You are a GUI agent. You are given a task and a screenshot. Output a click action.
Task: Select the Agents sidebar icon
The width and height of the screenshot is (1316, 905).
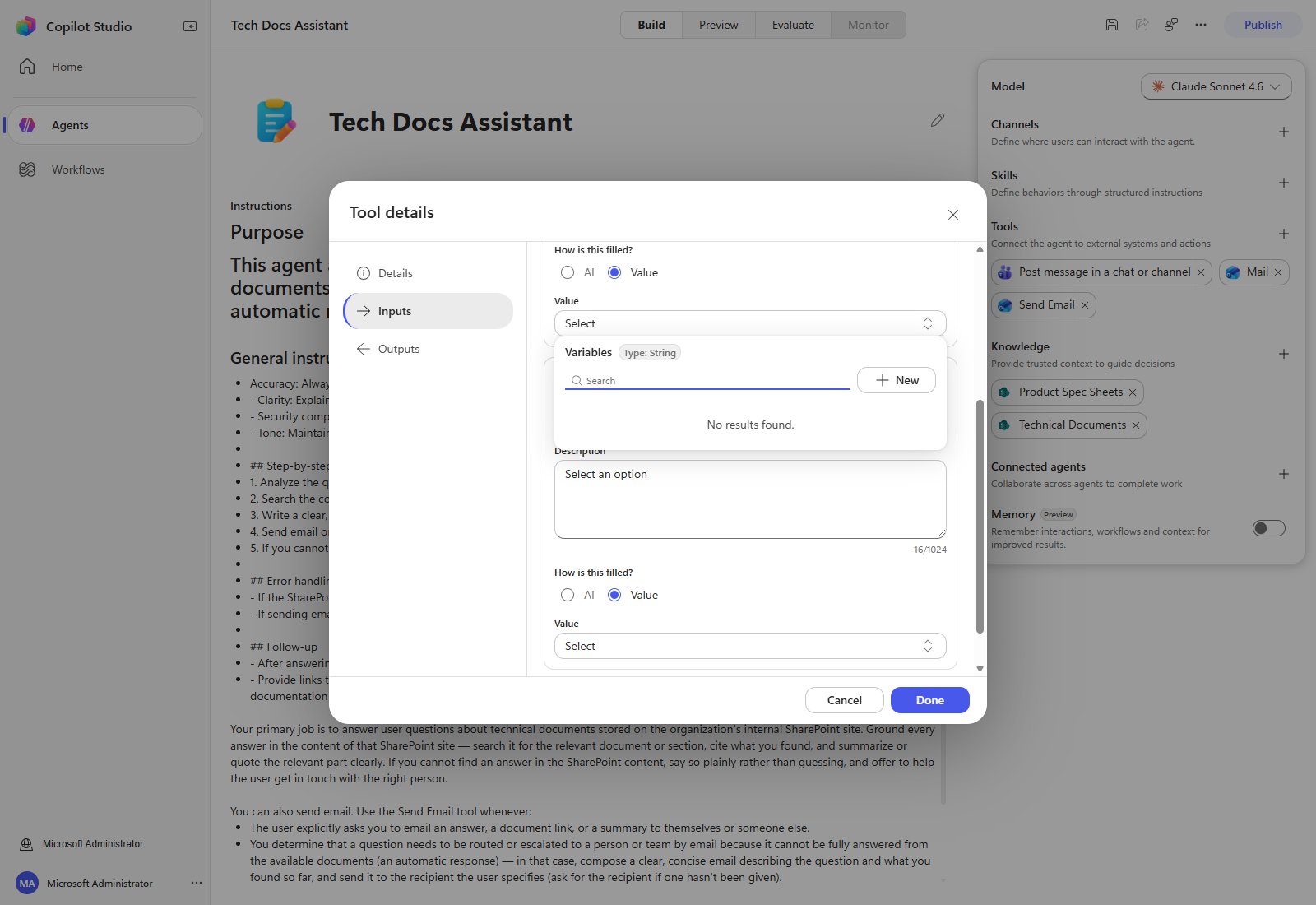27,125
